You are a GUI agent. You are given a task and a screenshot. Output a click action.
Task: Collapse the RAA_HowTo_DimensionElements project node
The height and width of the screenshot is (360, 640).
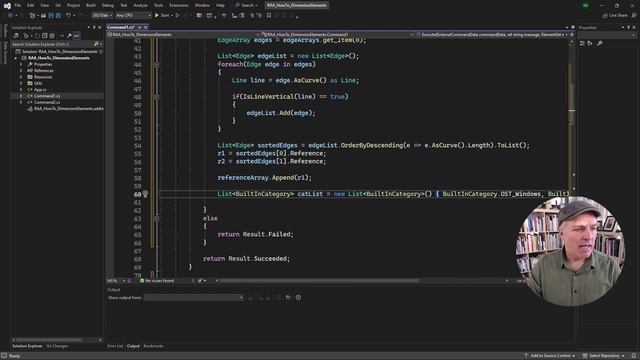(x=16, y=58)
